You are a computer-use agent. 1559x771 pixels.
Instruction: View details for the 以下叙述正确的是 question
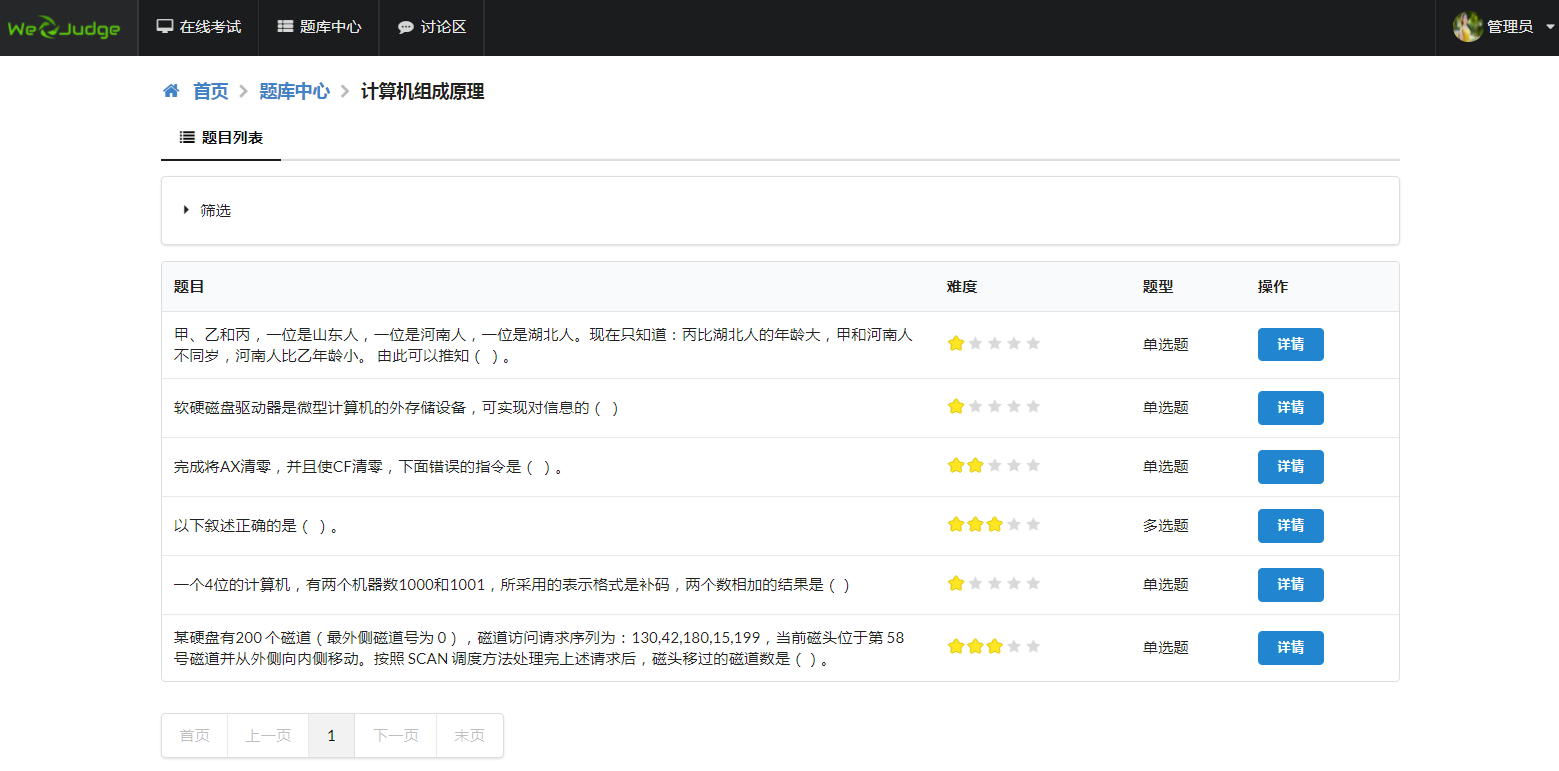click(1290, 526)
